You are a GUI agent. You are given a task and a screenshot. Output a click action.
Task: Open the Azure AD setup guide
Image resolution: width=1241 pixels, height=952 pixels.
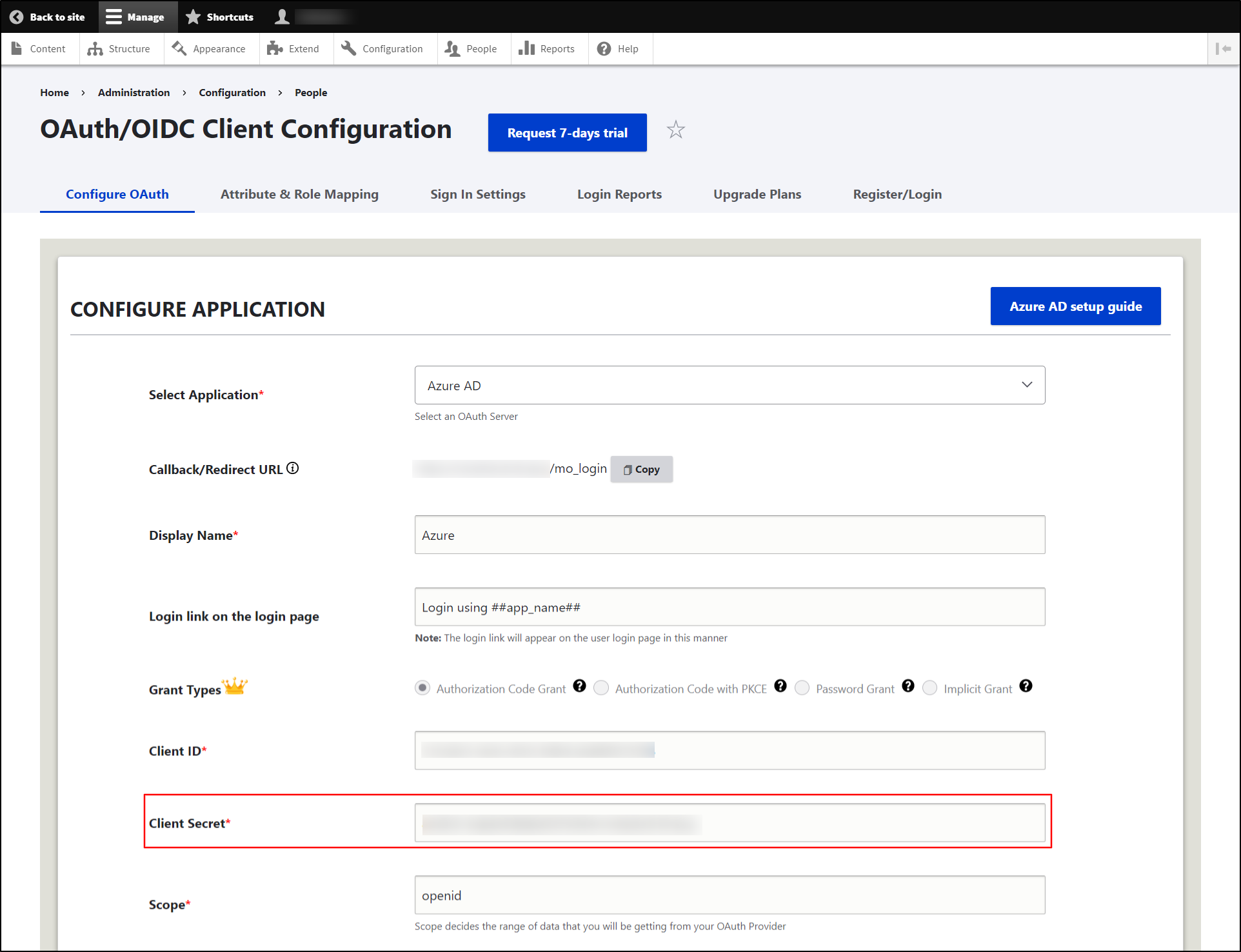pyautogui.click(x=1075, y=306)
